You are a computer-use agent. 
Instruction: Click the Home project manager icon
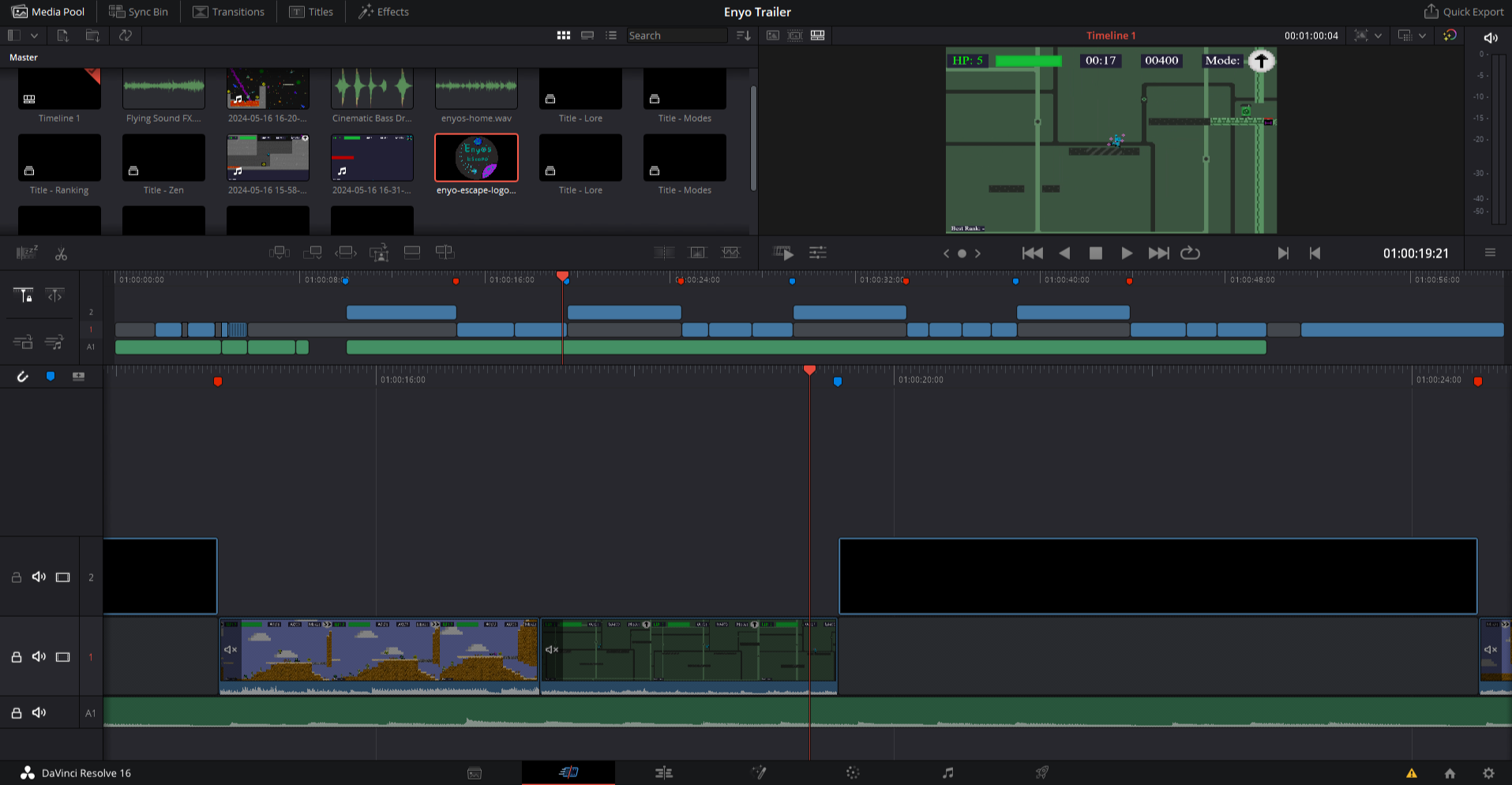pos(1450,773)
